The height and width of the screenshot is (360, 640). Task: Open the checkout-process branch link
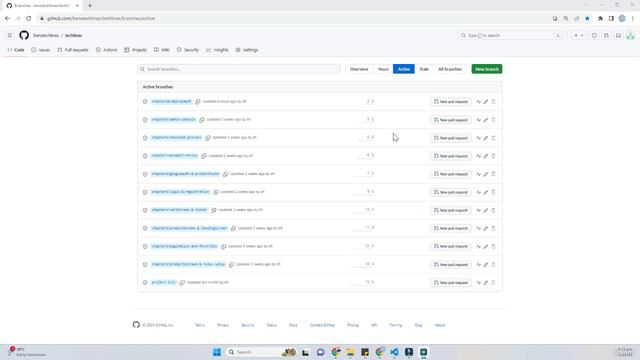176,138
